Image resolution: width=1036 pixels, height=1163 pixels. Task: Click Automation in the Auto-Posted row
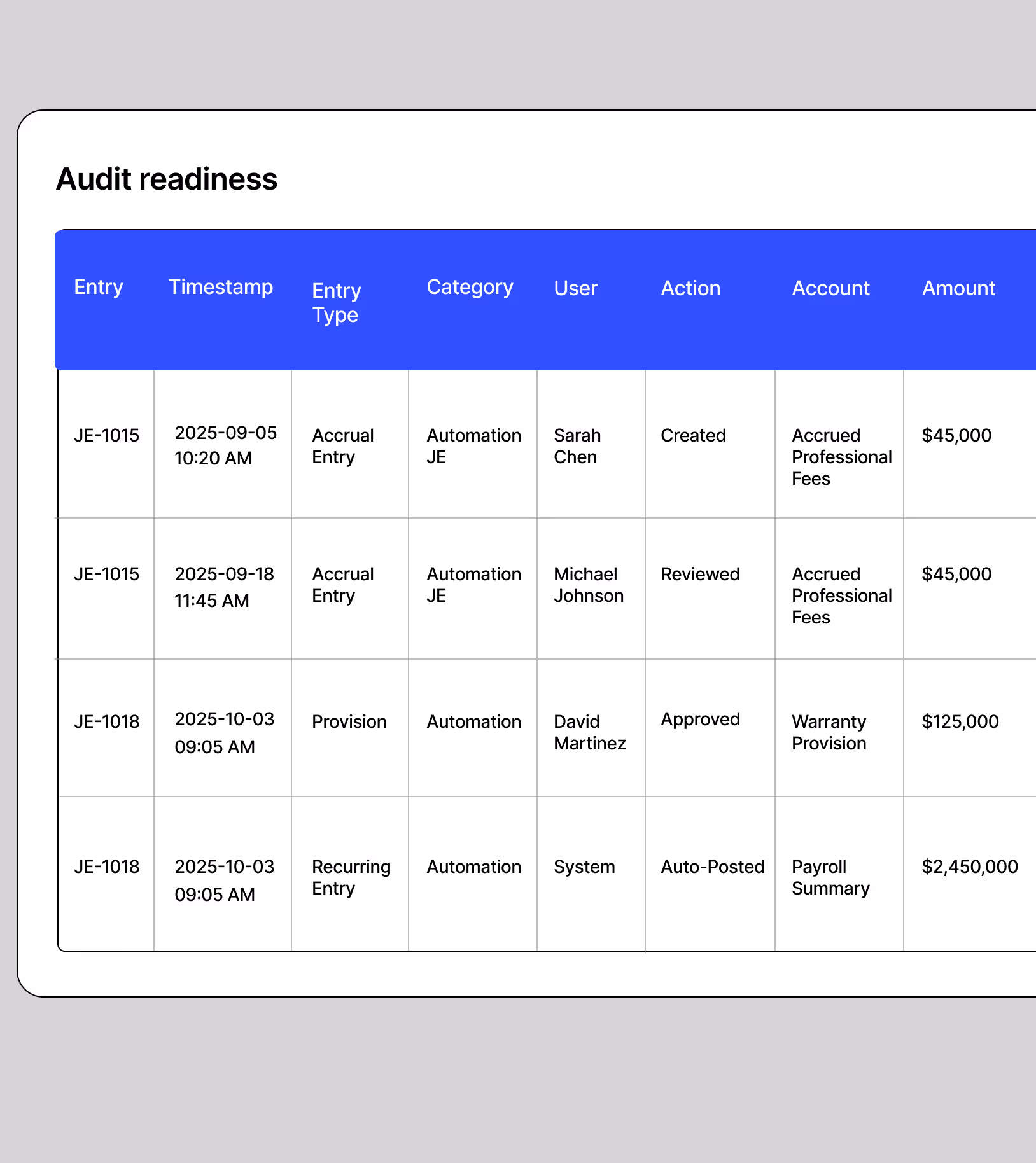click(x=473, y=867)
